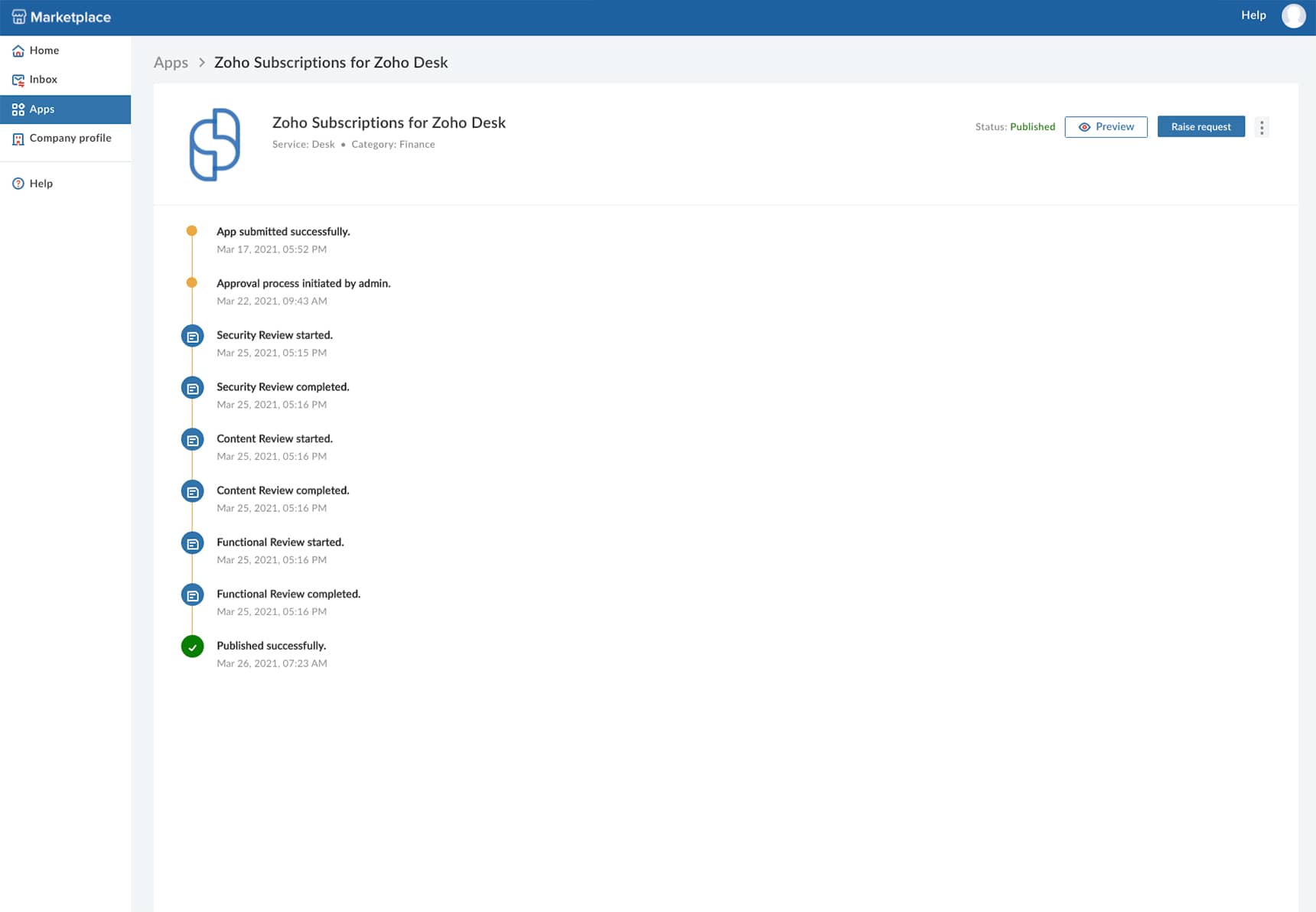Click the breadcrumb chevron arrow after Apps
Image resolution: width=1316 pixels, height=912 pixels.
[202, 63]
